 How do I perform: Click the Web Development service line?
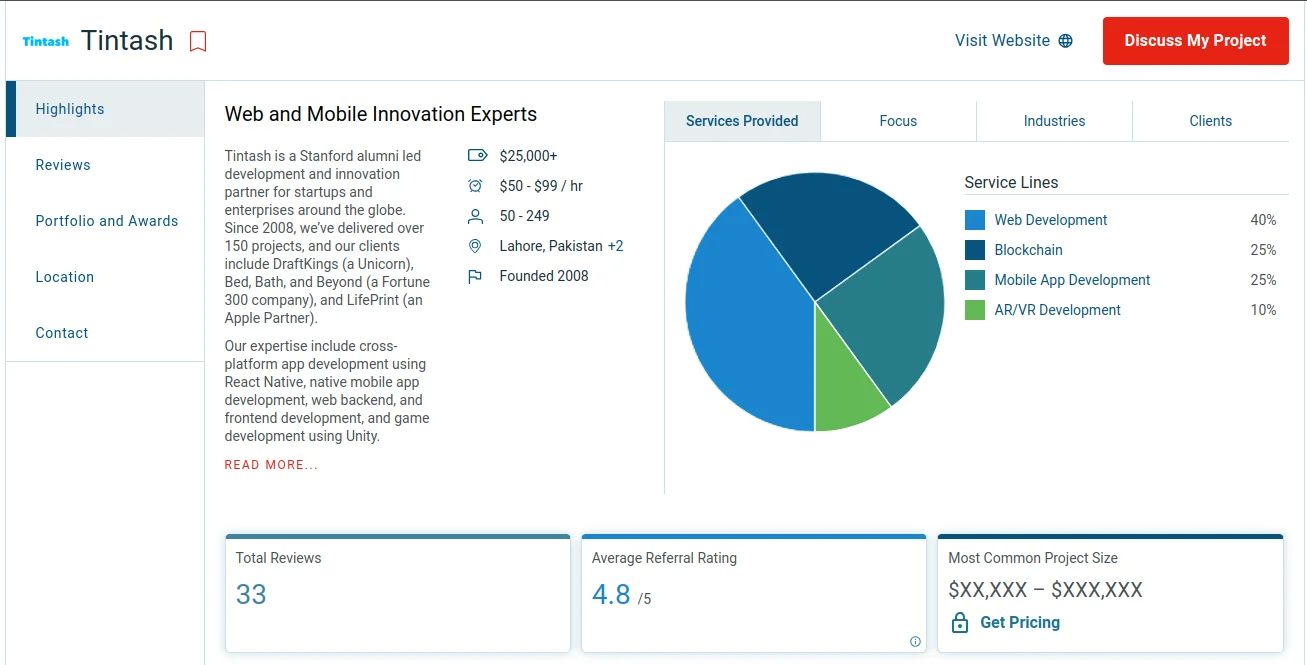[x=1051, y=220]
